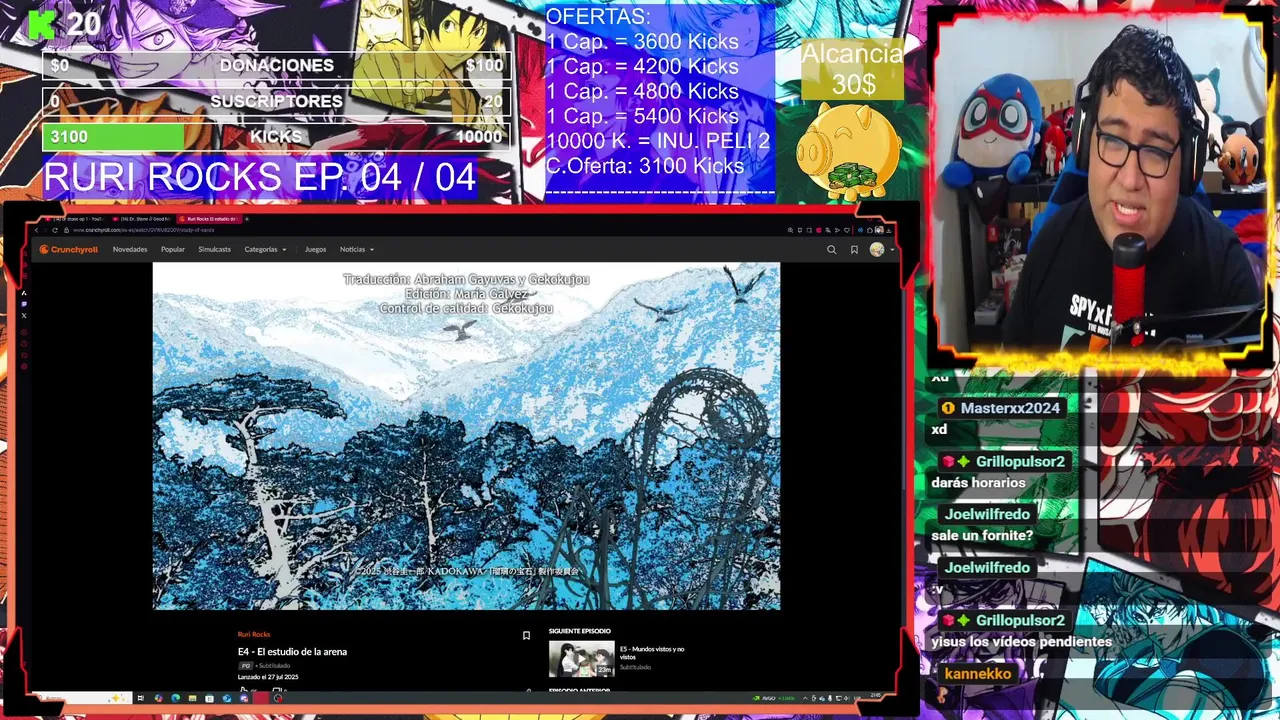Click the AVGO stock widget in taskbar
1280x720 pixels.
(774, 698)
